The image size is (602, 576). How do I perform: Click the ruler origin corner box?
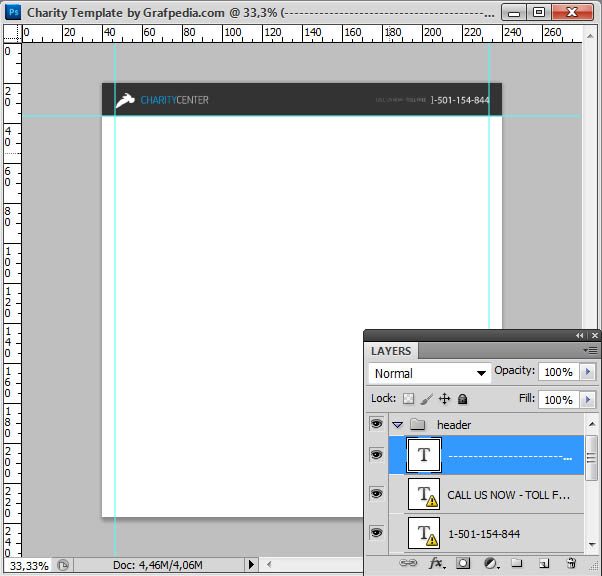12,33
